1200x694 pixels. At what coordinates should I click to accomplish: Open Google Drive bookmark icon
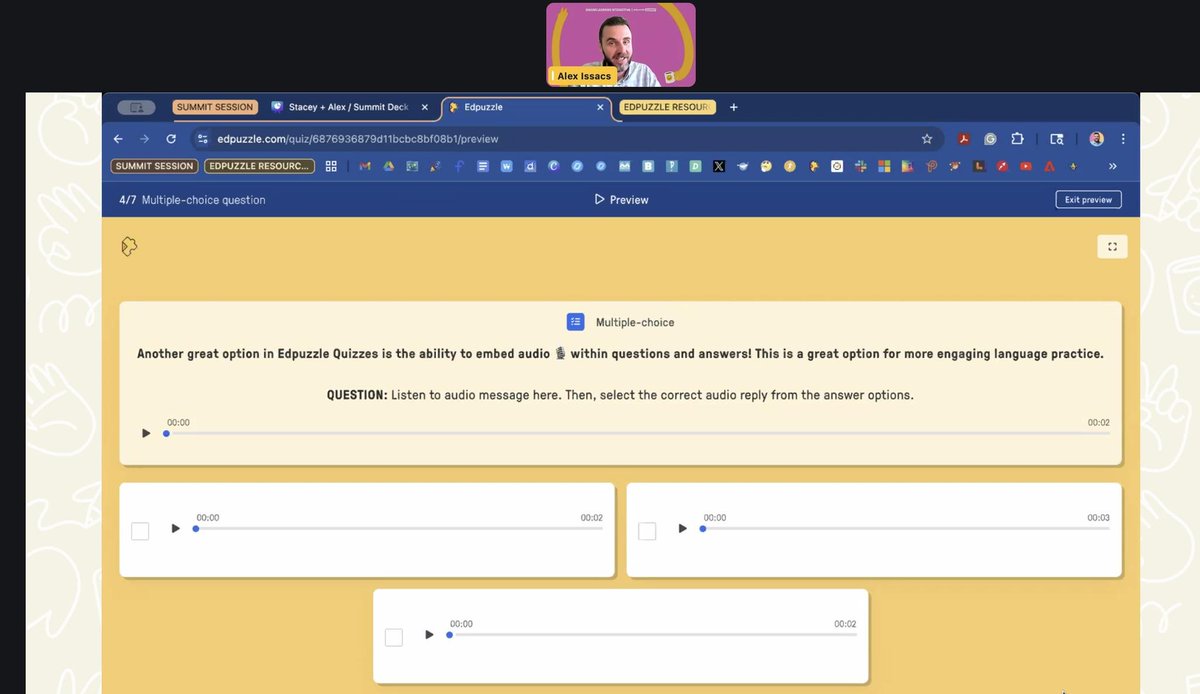pos(388,166)
